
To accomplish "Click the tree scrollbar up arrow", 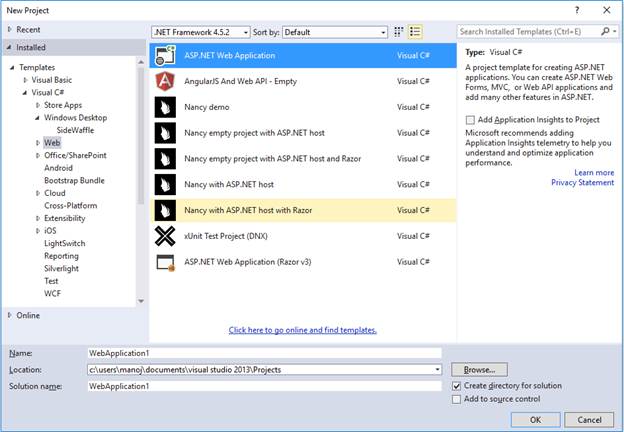I will point(140,62).
